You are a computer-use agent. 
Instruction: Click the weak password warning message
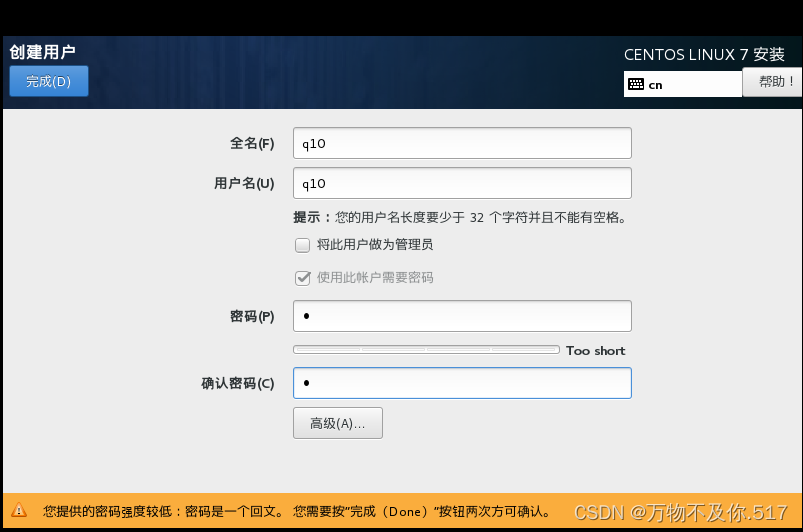(x=297, y=512)
